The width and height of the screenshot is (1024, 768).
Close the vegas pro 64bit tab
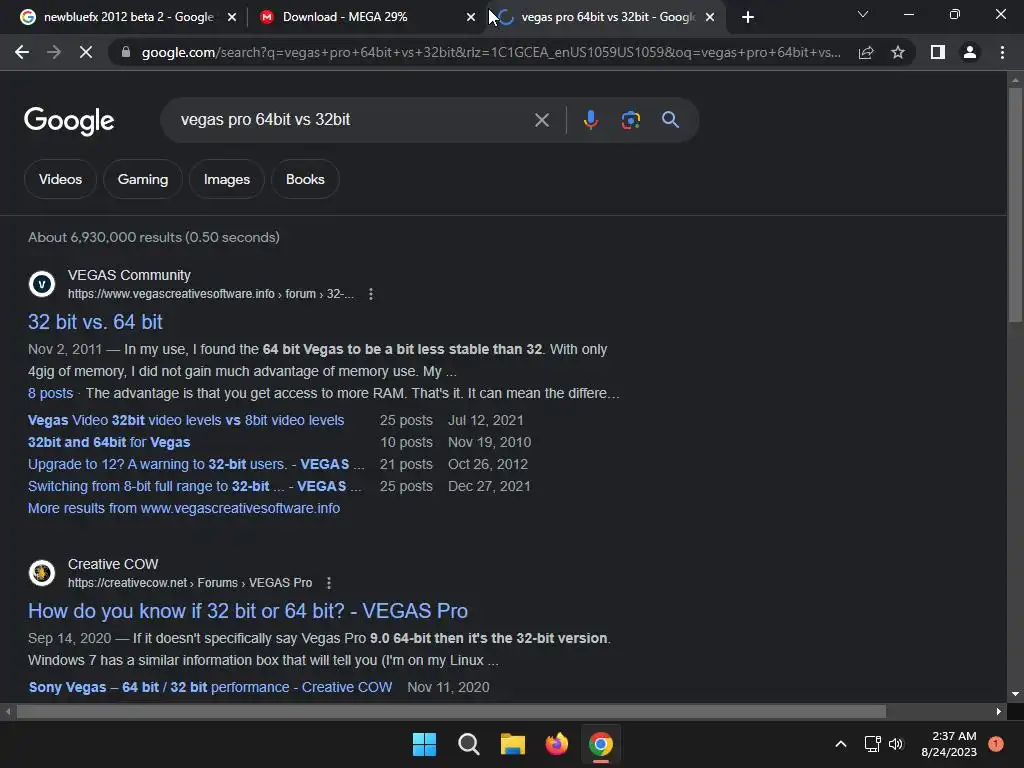click(710, 17)
